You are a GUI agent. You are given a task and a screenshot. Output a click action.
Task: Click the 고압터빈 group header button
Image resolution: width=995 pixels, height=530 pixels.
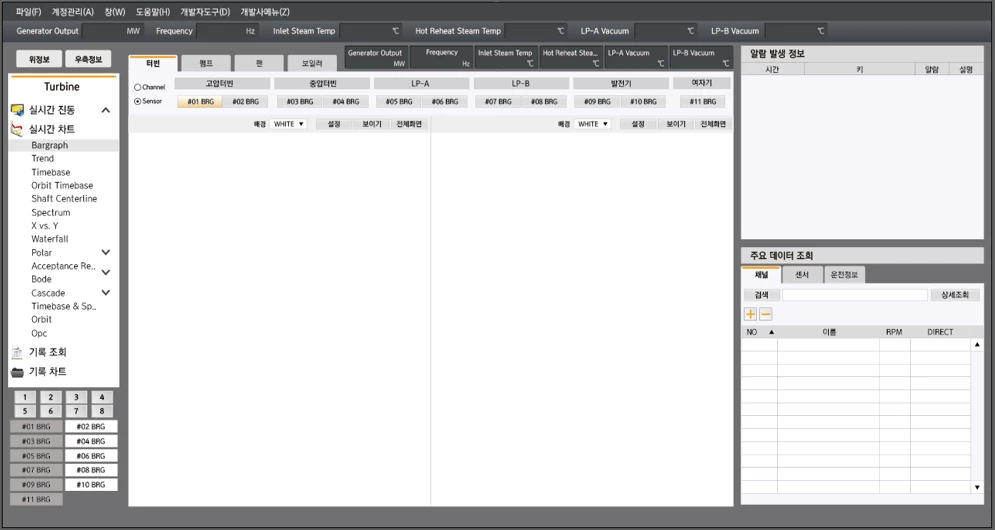(x=220, y=84)
